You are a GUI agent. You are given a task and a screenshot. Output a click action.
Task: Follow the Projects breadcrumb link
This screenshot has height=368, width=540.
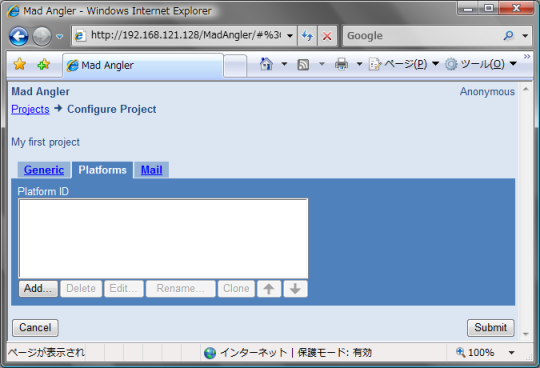coord(30,109)
